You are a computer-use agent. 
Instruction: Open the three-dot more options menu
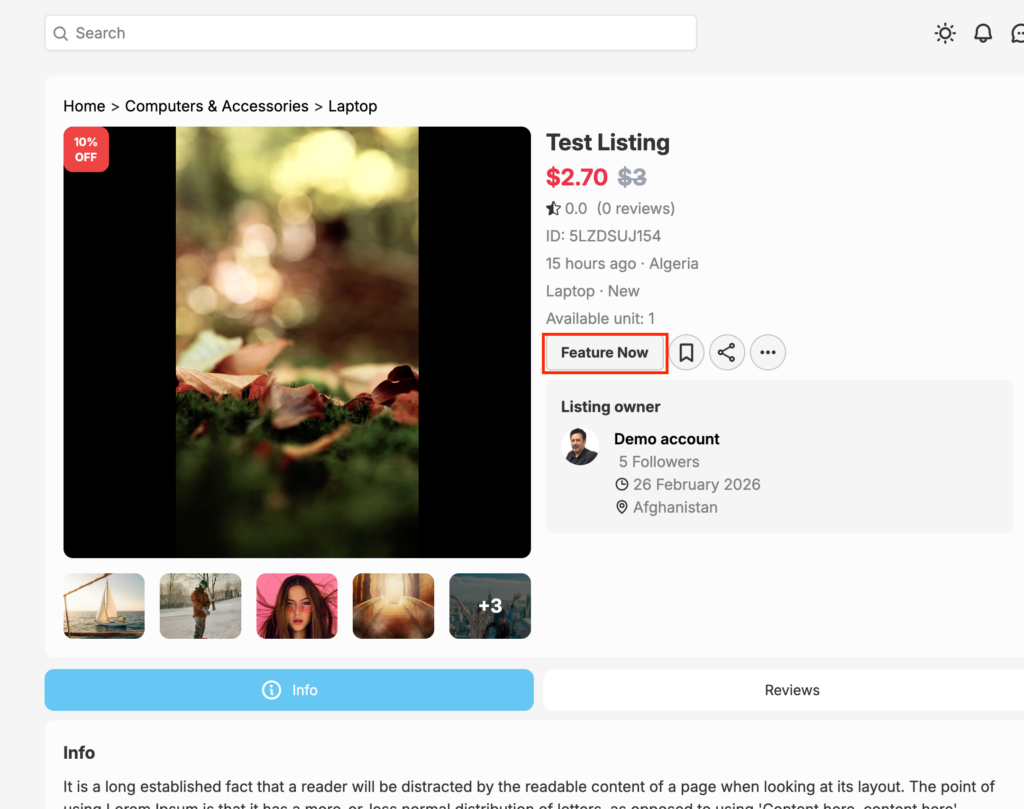(768, 352)
